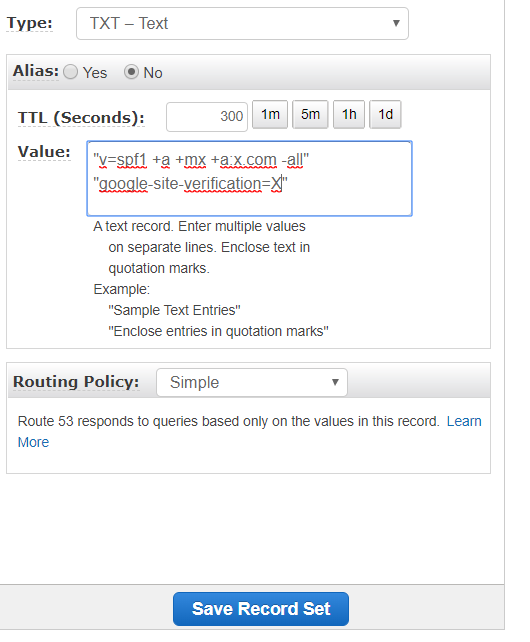Screen dimensions: 530x642
Task: Select the No radio button for Alias
Action: pos(131,72)
